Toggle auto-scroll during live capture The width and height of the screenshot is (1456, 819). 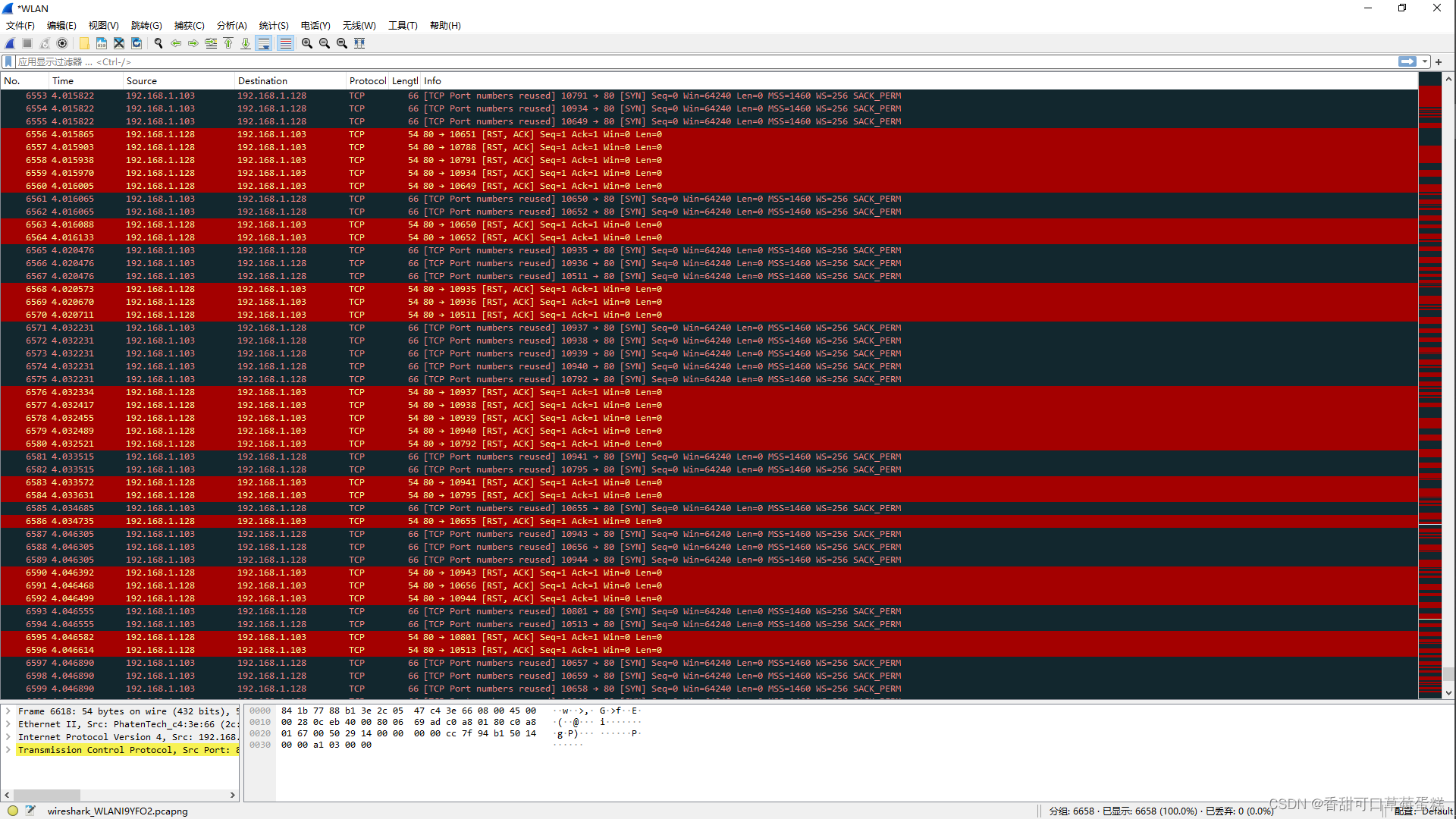pos(264,43)
